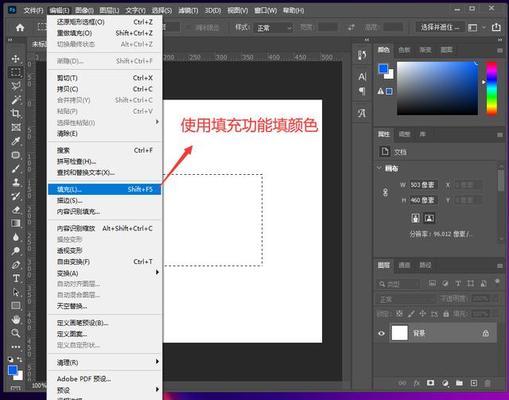Open the Paragraph panel icon
Screen dimensions: 509x400
point(362,91)
